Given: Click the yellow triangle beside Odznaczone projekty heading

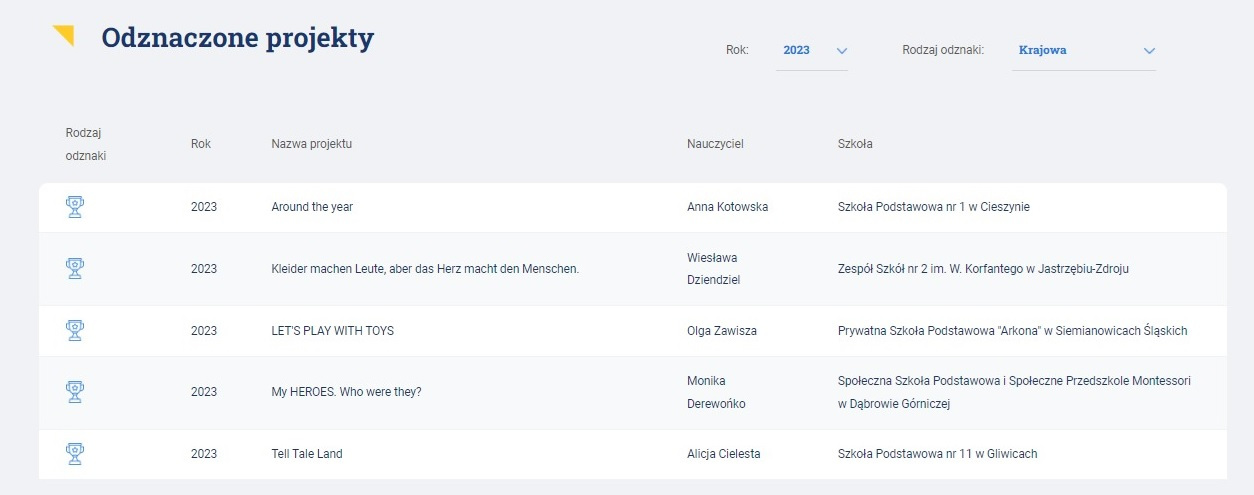Looking at the screenshot, I should point(63,36).
